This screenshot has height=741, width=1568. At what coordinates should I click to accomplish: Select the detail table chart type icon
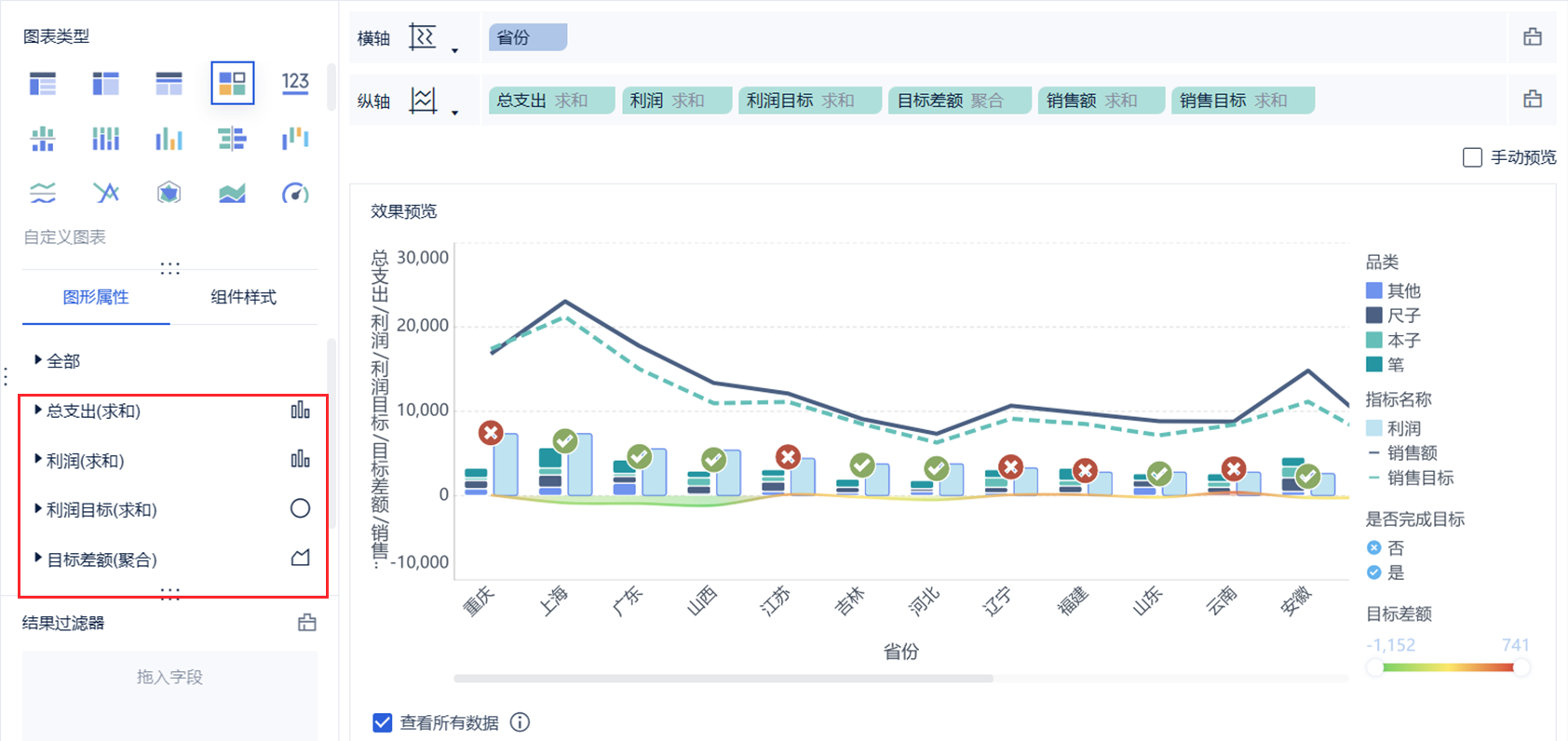pos(169,84)
